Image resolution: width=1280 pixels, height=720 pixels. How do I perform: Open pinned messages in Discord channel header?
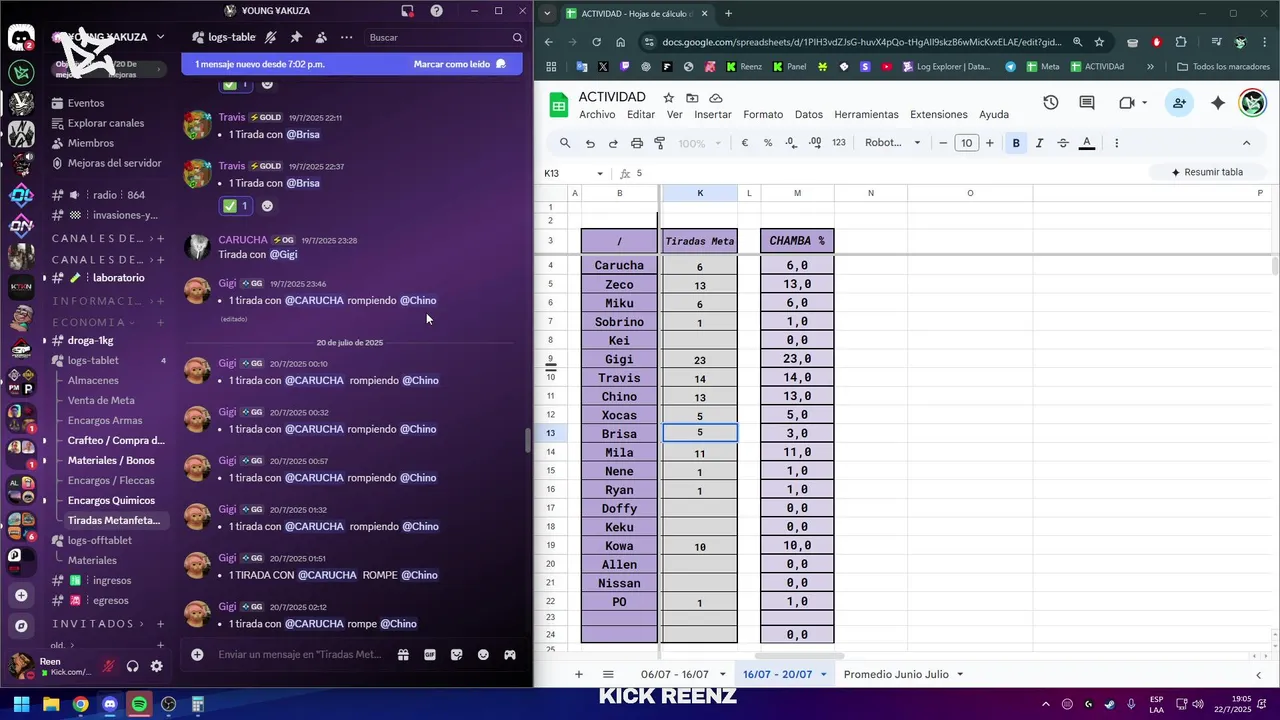tap(296, 37)
